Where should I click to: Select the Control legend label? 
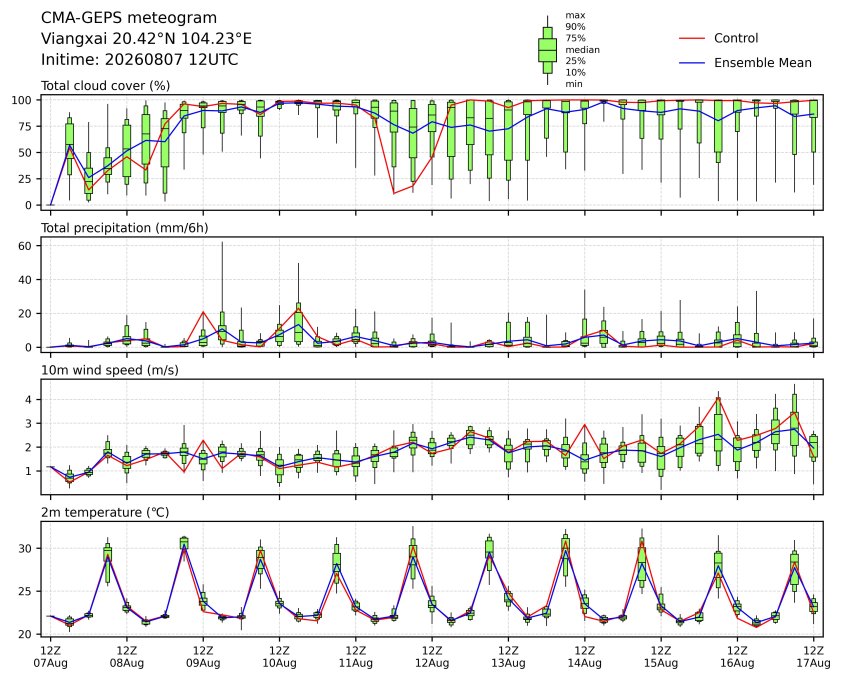coord(736,38)
